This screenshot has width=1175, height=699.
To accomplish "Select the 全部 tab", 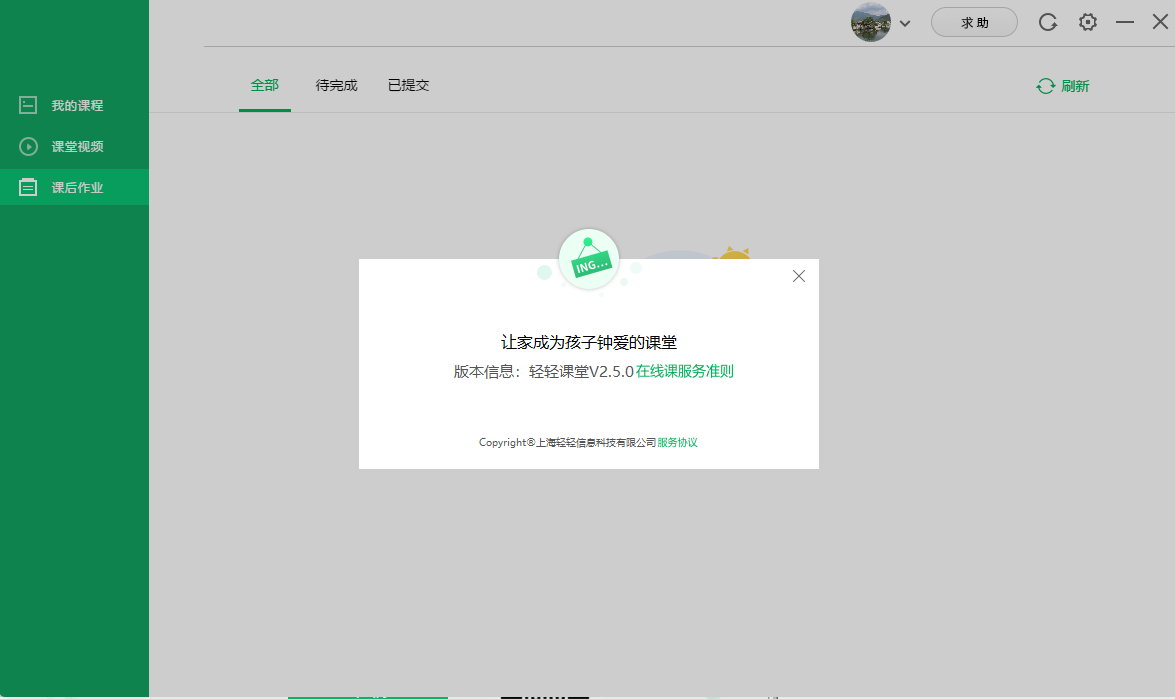I will pos(264,85).
